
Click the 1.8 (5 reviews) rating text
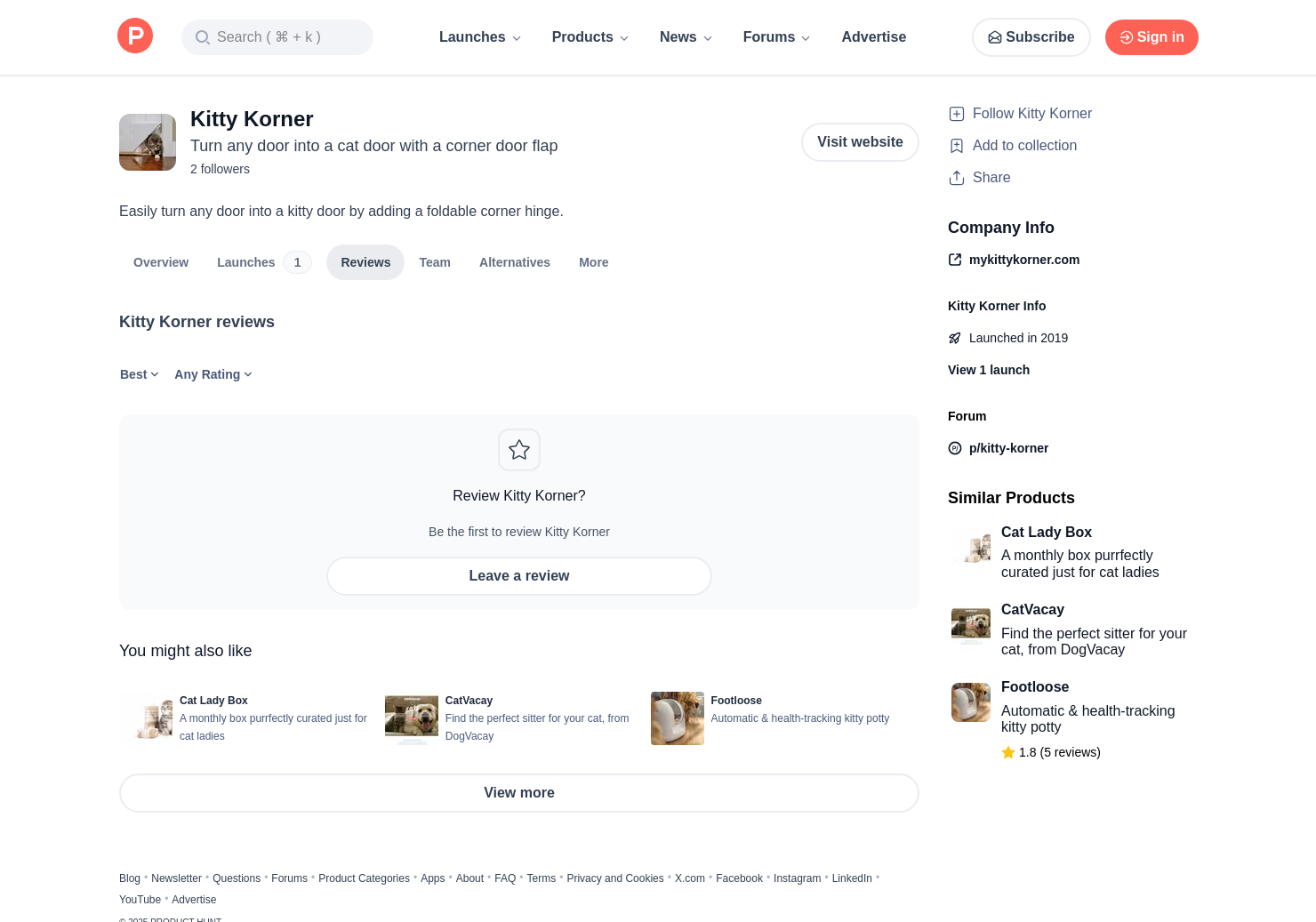pyautogui.click(x=1060, y=752)
